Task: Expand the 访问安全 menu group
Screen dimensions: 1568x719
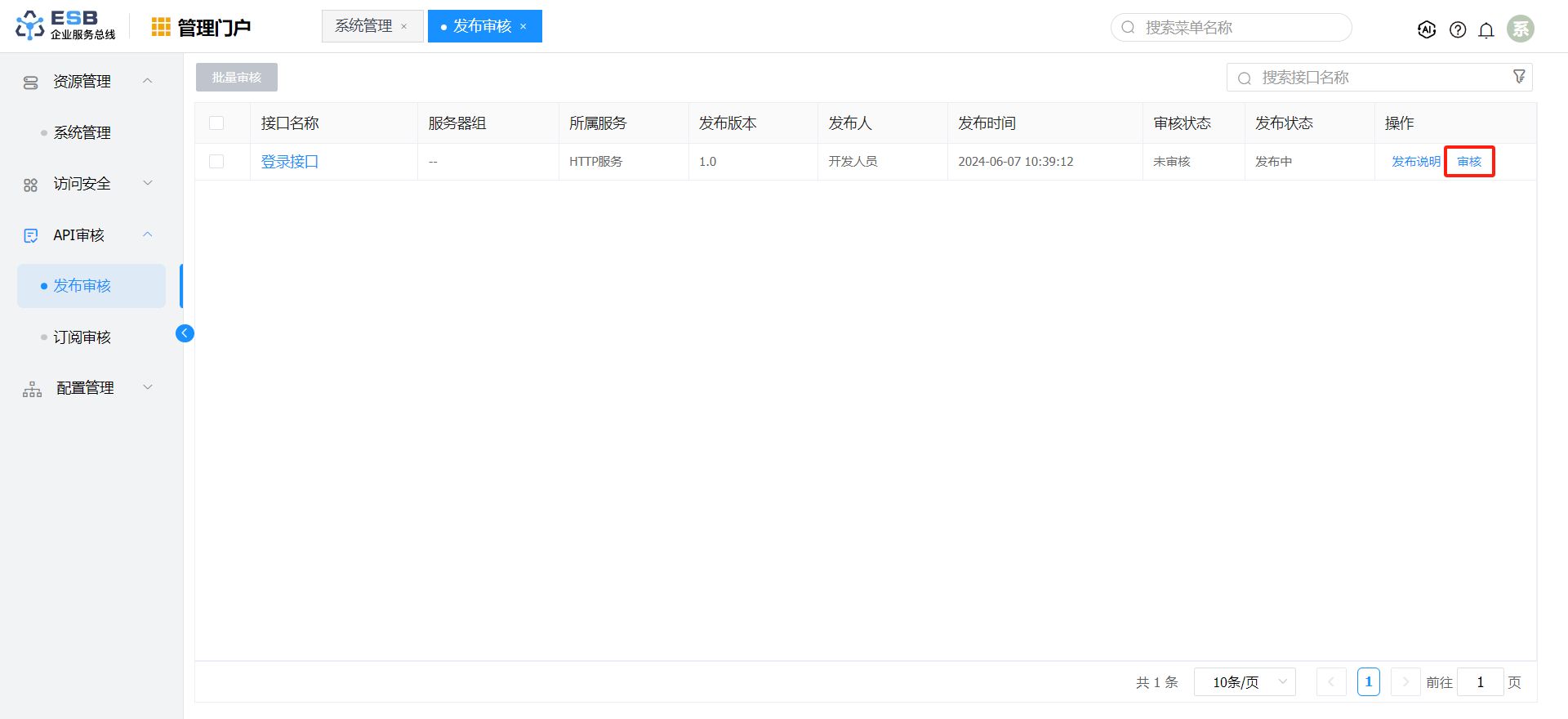Action: point(148,183)
